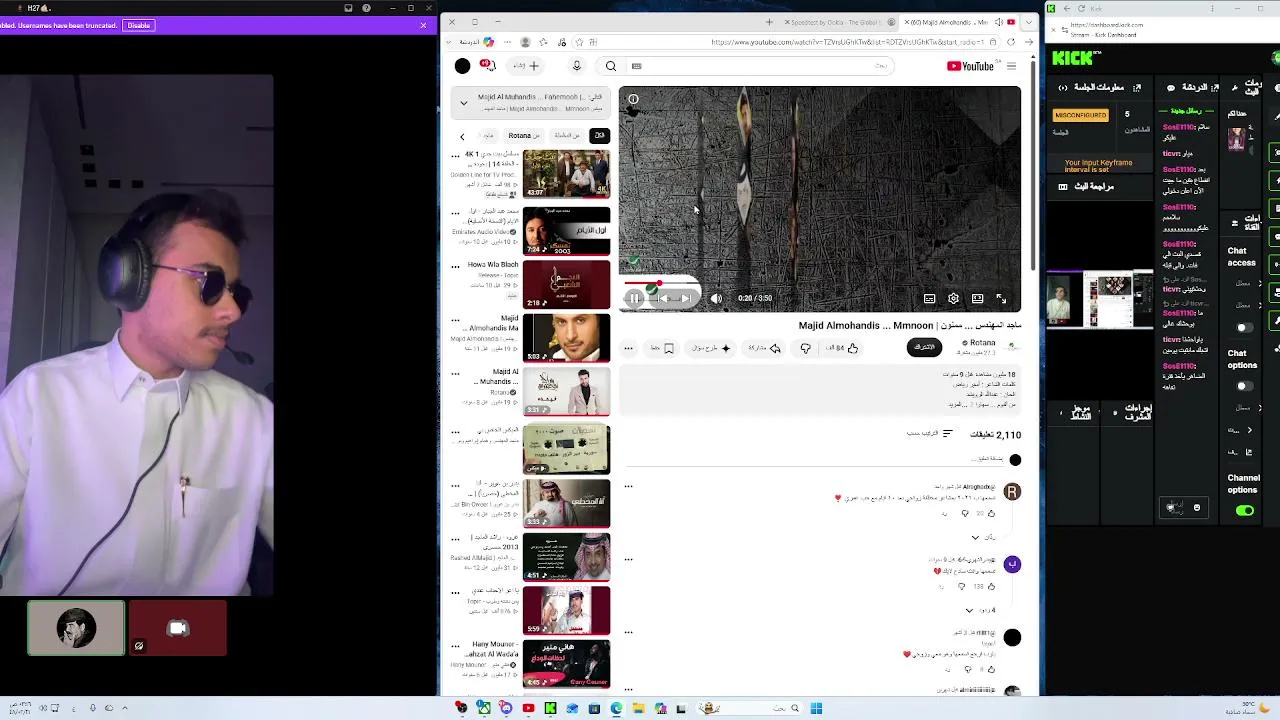
Task: Open Windows Start menu on taskbar
Action: point(816,709)
